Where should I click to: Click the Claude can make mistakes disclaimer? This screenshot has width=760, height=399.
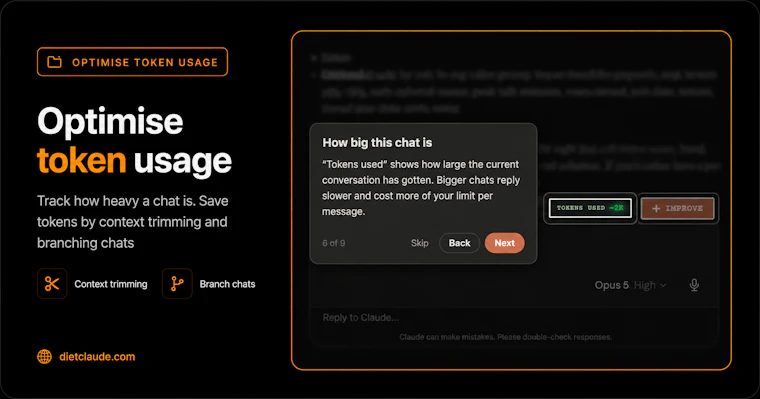pyautogui.click(x=506, y=337)
